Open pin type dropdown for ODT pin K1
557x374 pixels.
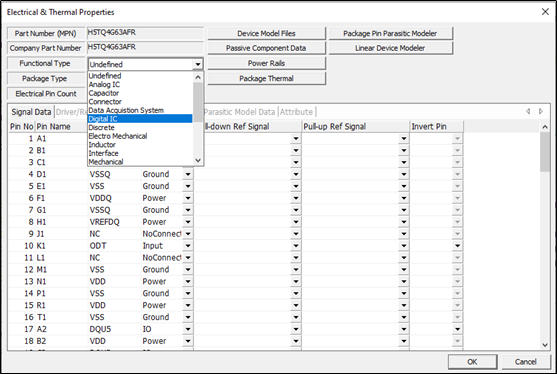[x=188, y=246]
